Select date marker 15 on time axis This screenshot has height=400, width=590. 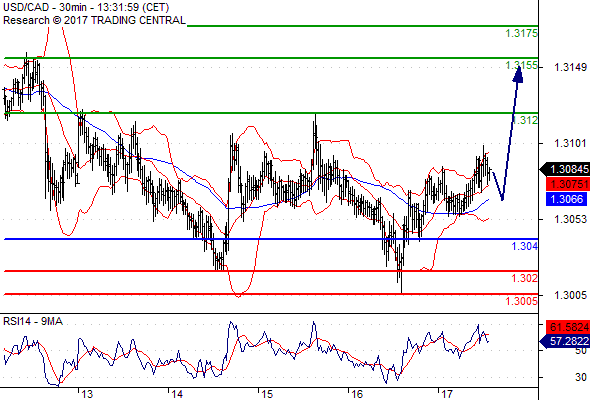pyautogui.click(x=267, y=394)
